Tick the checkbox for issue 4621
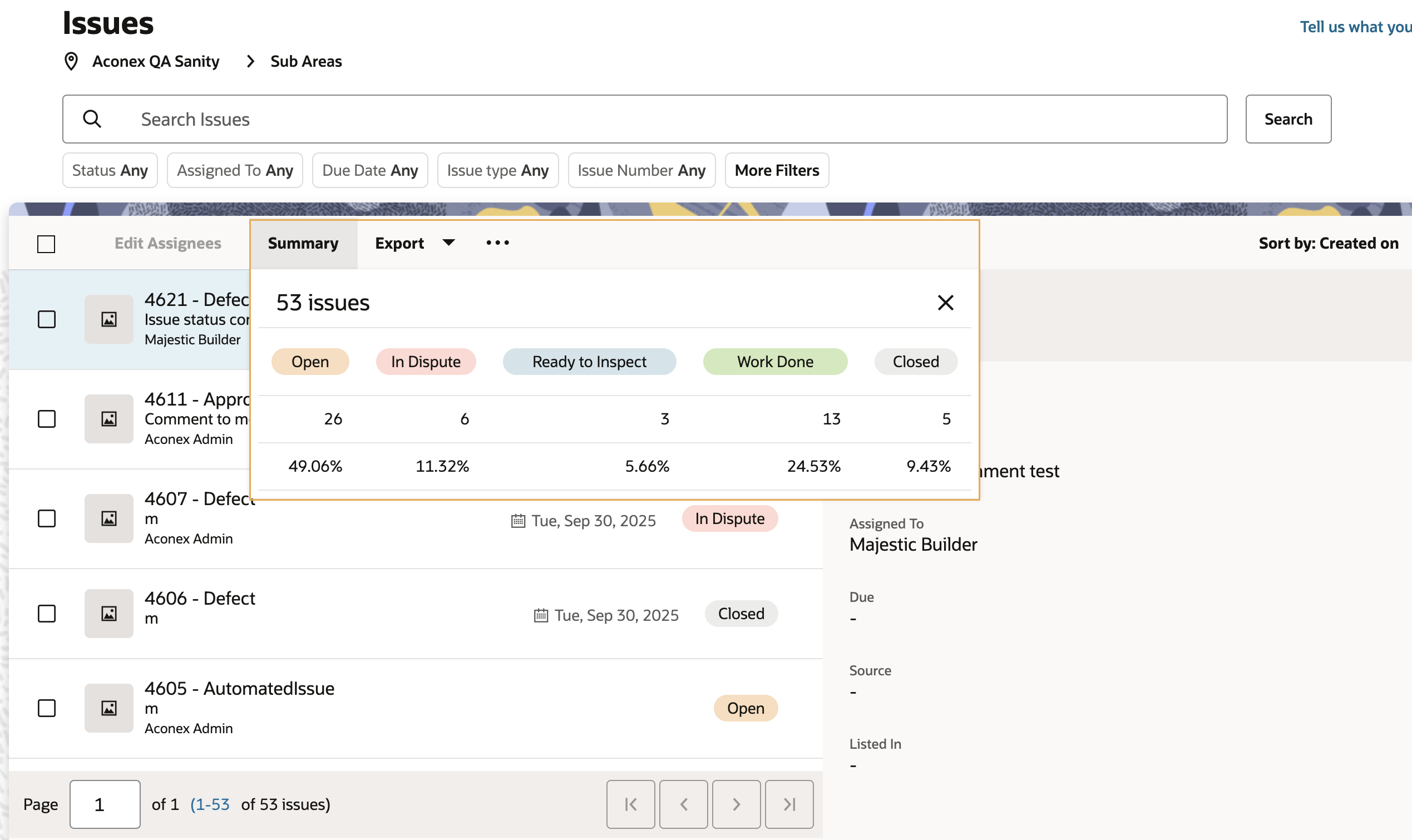The image size is (1412, 840). 46,319
